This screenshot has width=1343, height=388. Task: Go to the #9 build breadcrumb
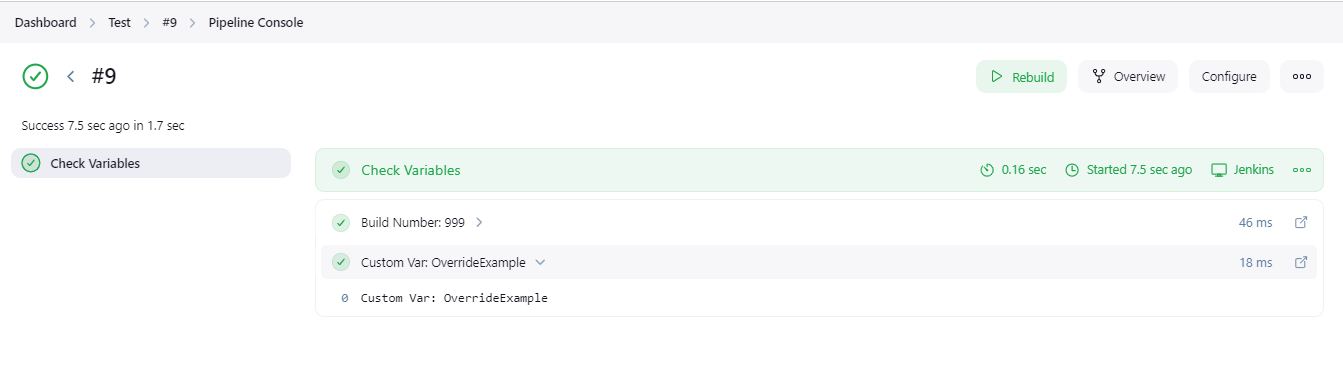coord(169,22)
